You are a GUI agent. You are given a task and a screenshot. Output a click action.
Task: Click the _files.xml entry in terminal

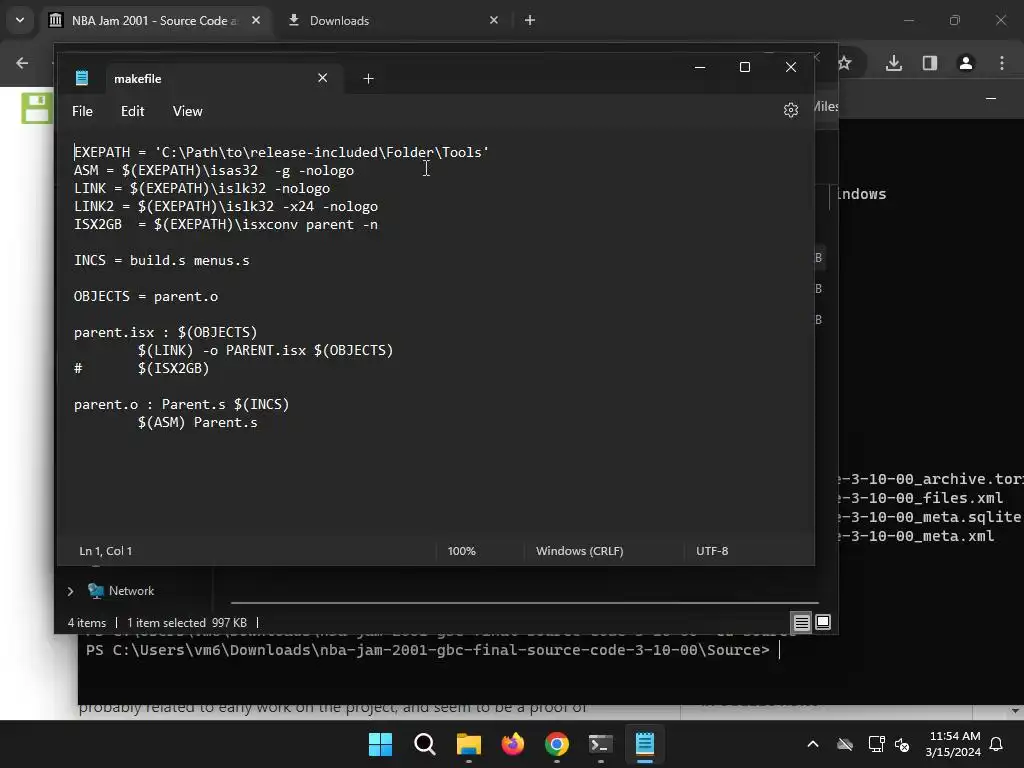(x=921, y=498)
